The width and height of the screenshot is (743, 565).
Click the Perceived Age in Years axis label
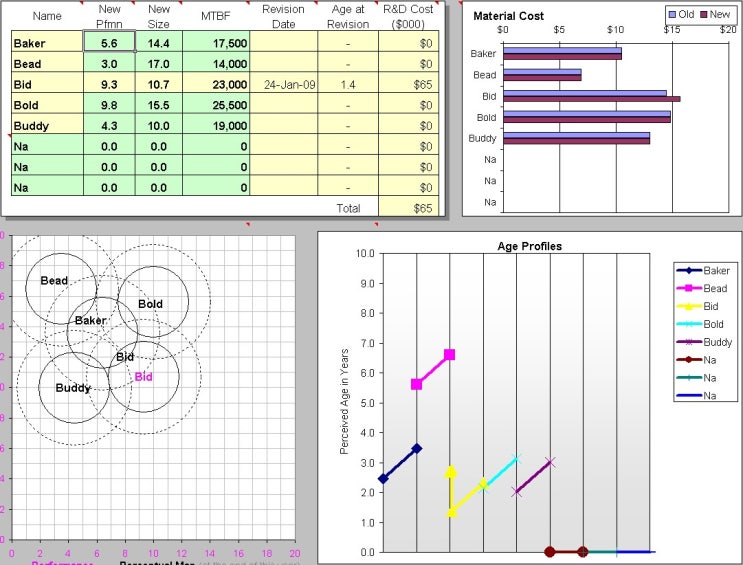pyautogui.click(x=343, y=402)
